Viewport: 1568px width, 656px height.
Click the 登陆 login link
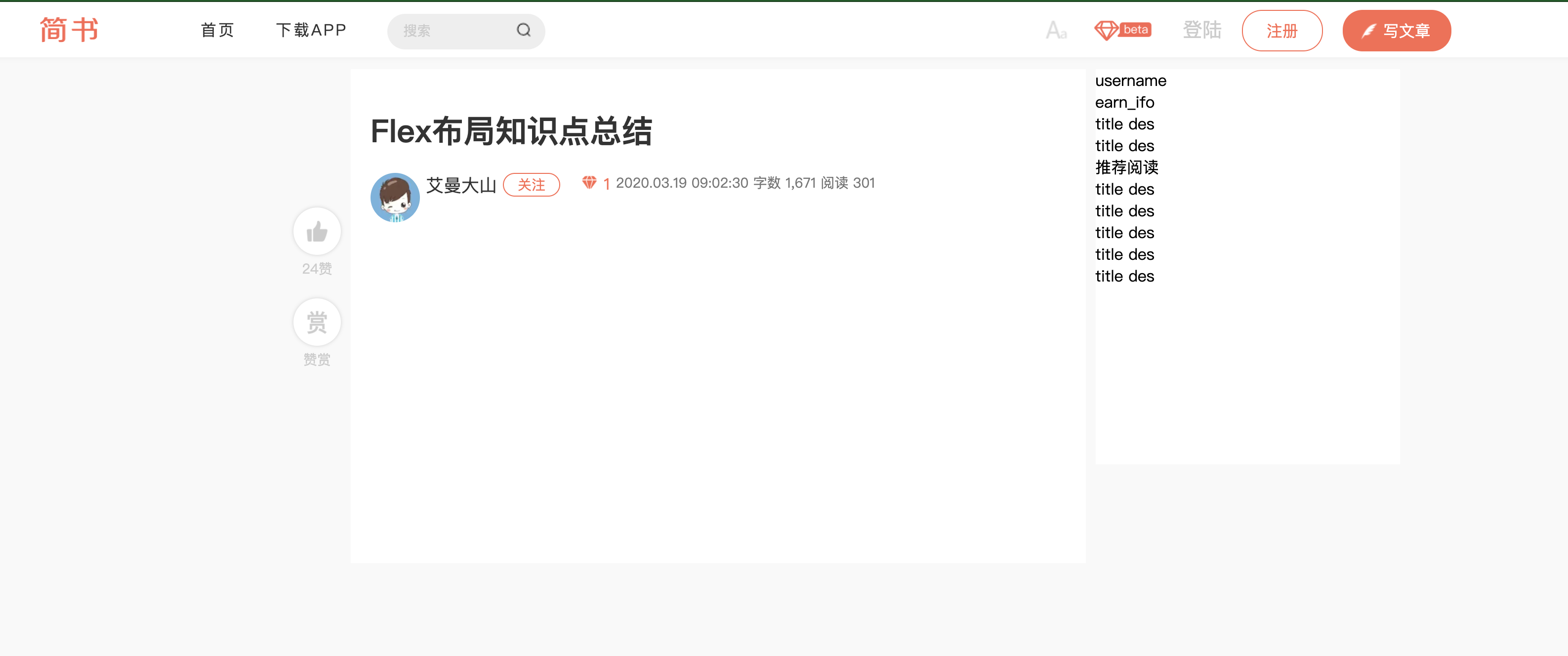(1201, 30)
